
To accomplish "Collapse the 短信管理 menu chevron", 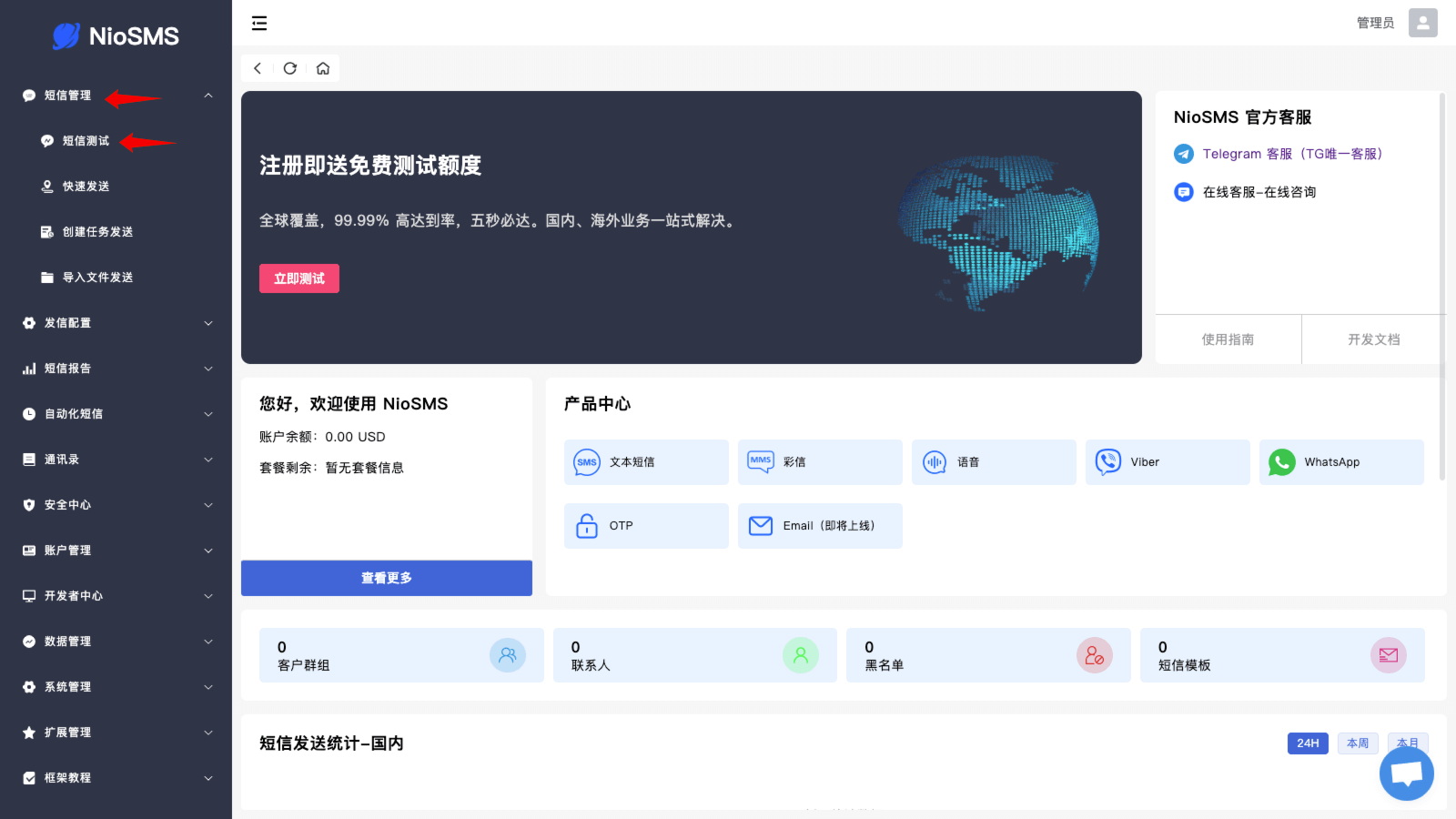I will coord(208,96).
